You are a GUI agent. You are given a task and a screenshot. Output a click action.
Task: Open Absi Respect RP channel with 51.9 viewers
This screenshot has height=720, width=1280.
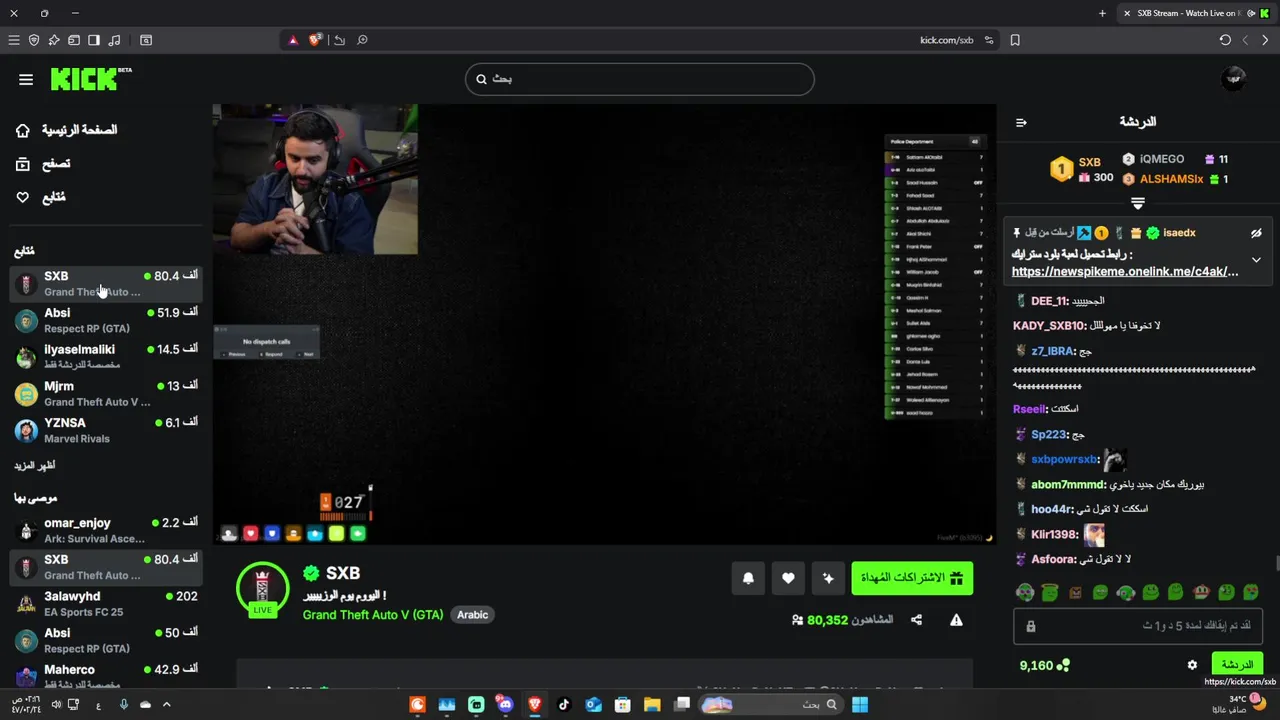pyautogui.click(x=106, y=320)
